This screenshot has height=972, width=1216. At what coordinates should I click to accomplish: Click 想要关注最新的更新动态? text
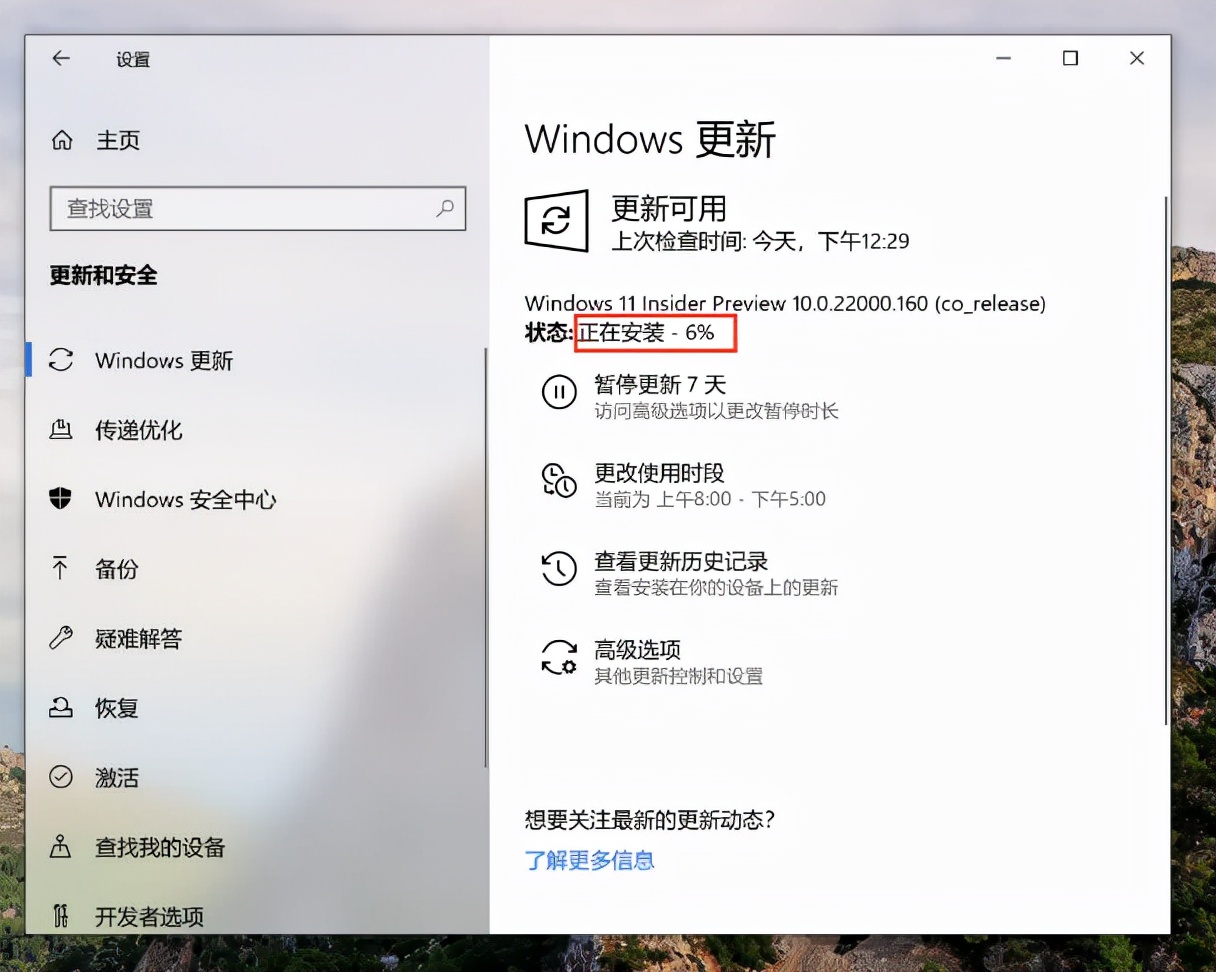(x=650, y=820)
